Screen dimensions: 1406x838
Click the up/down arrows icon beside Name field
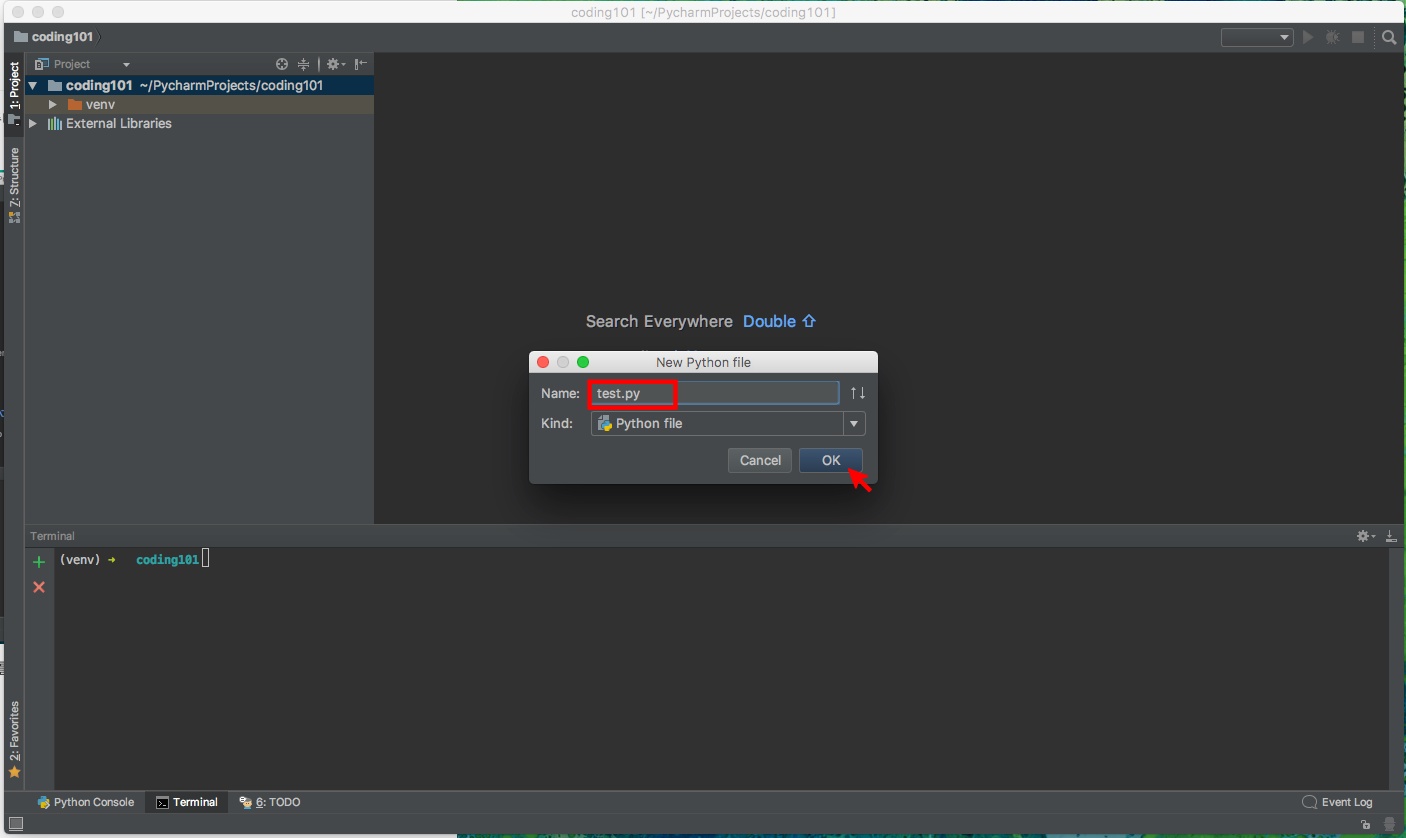click(x=857, y=393)
